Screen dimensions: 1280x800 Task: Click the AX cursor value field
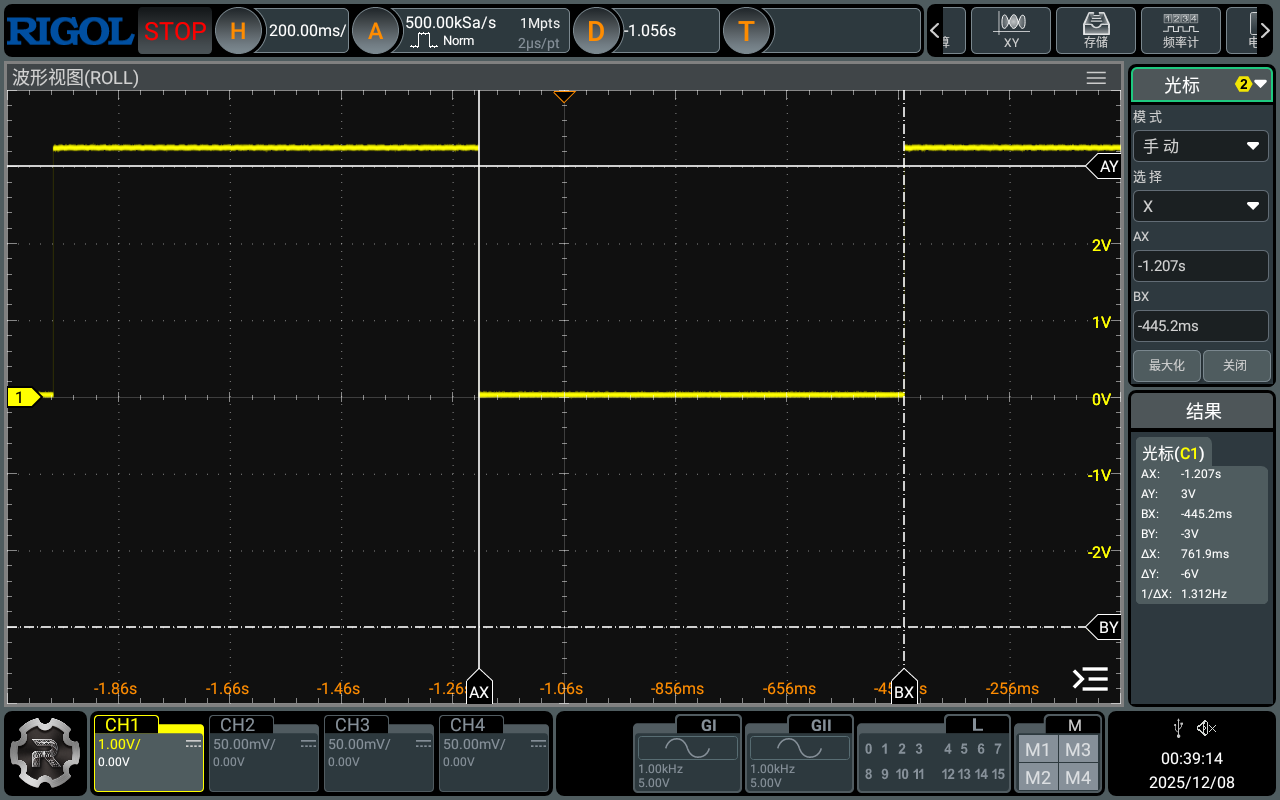1200,266
